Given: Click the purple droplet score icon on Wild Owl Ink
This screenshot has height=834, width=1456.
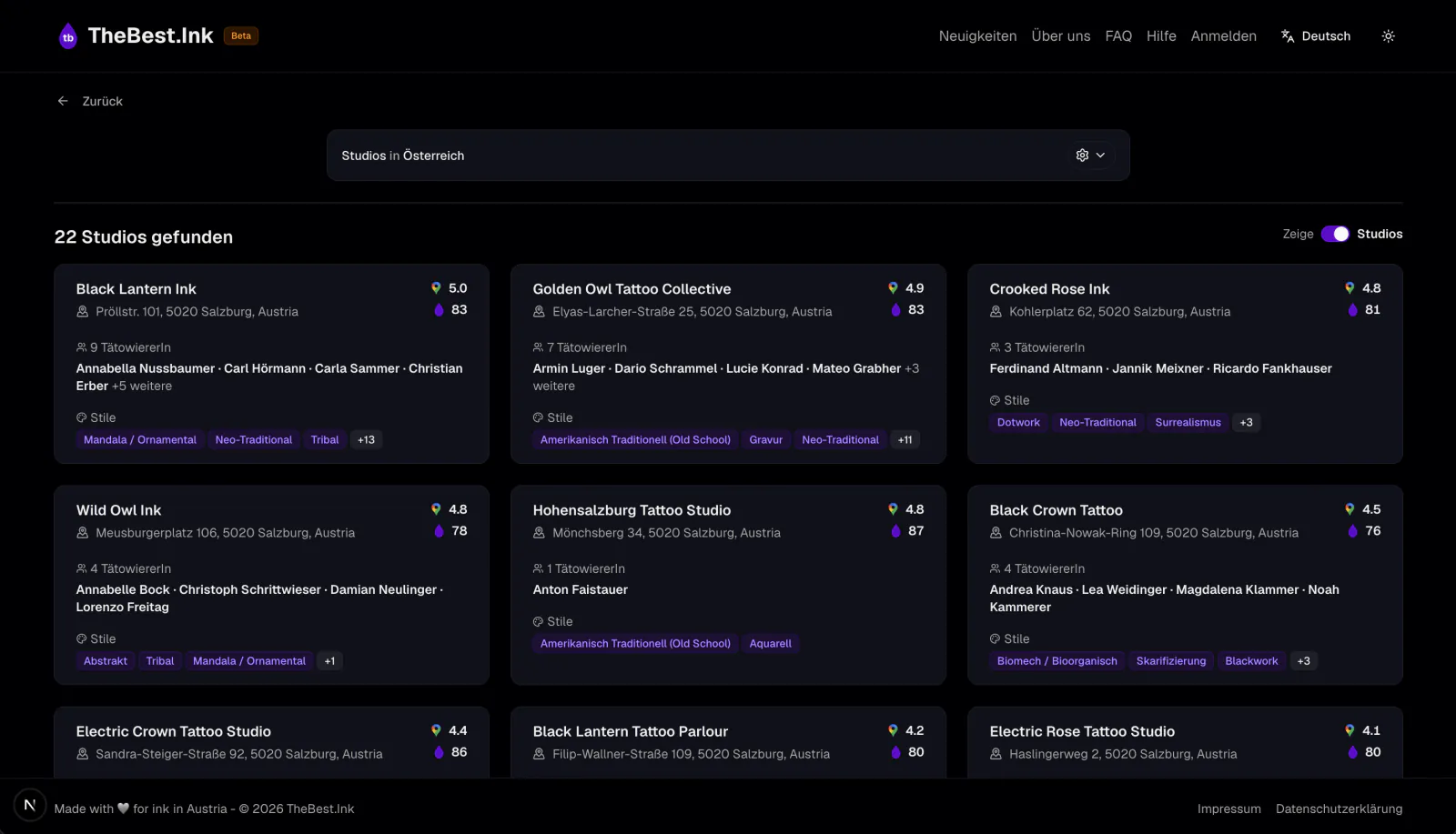Looking at the screenshot, I should pyautogui.click(x=439, y=531).
